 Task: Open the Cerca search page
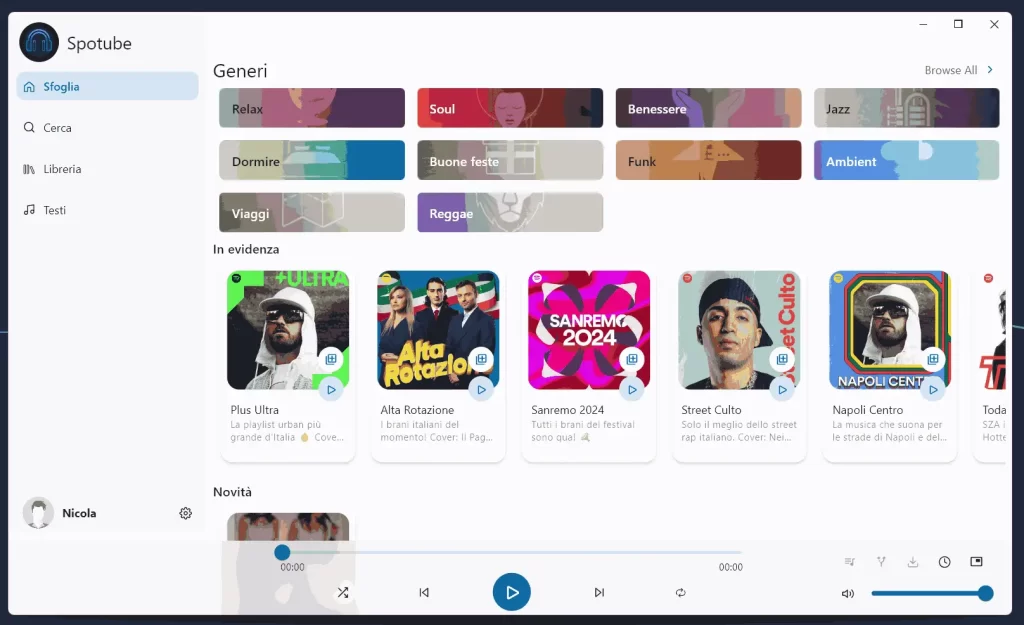tap(107, 127)
